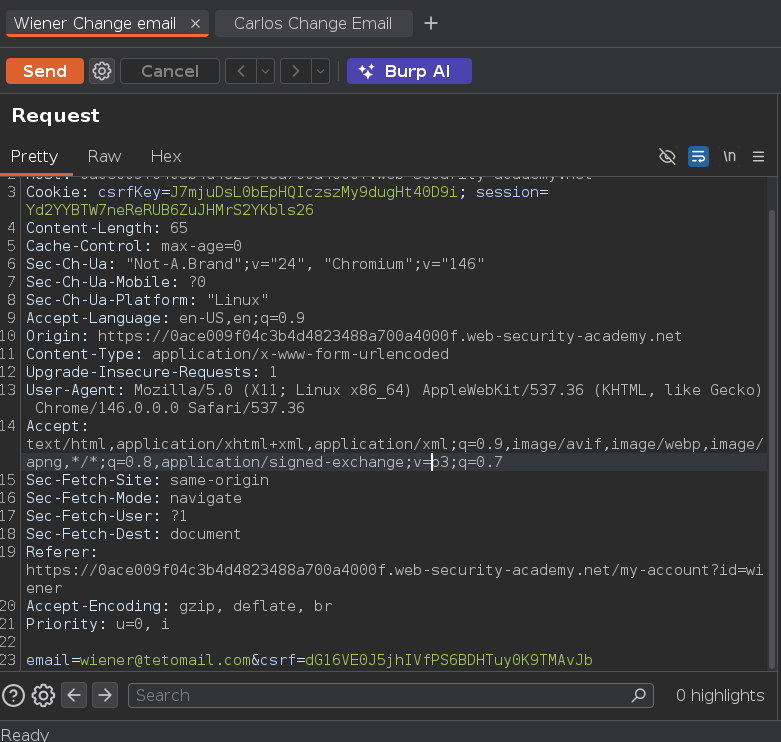
Task: Switch to Wiener Change email tab
Action: click(95, 23)
